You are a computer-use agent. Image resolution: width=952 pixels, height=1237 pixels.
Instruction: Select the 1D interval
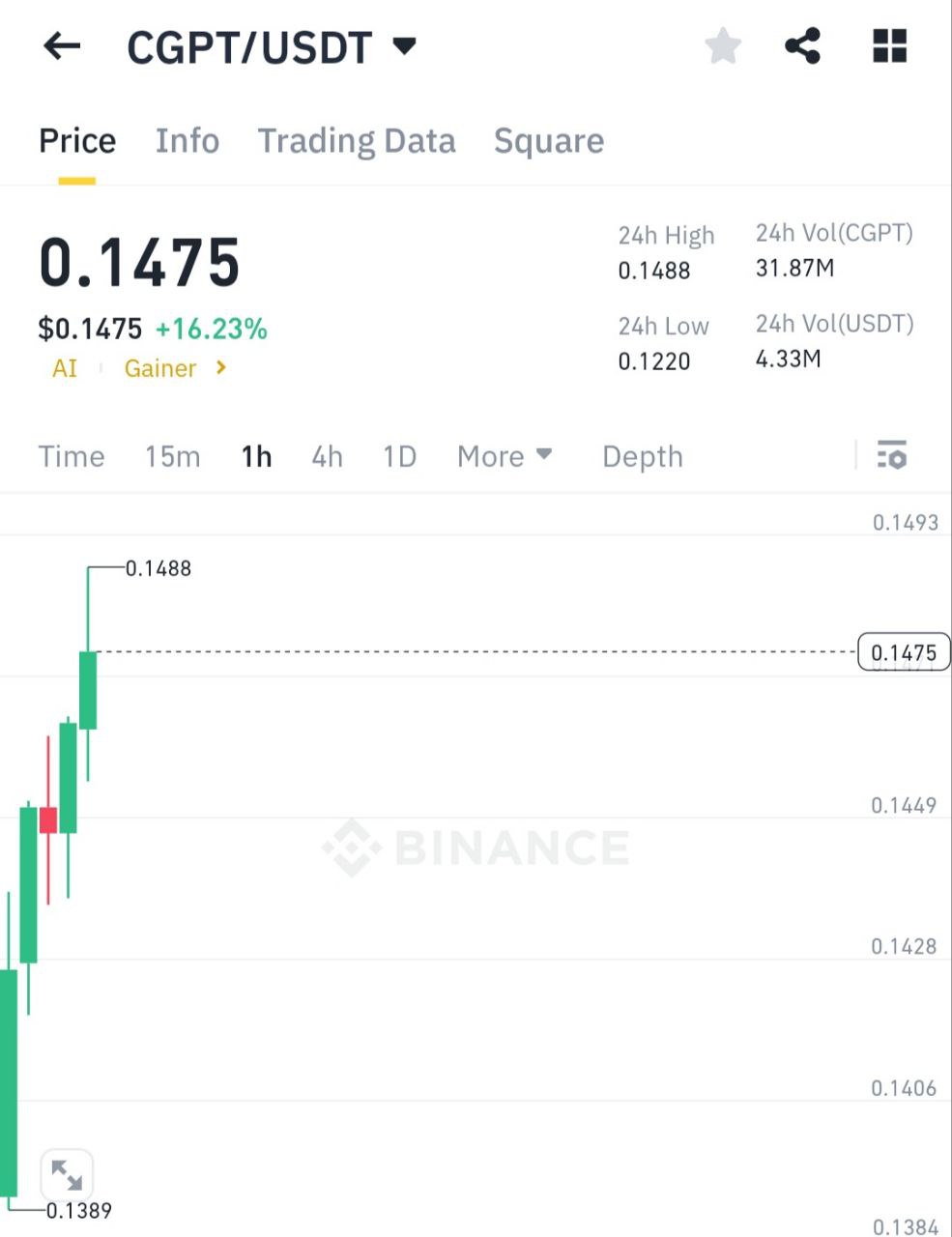[x=400, y=456]
